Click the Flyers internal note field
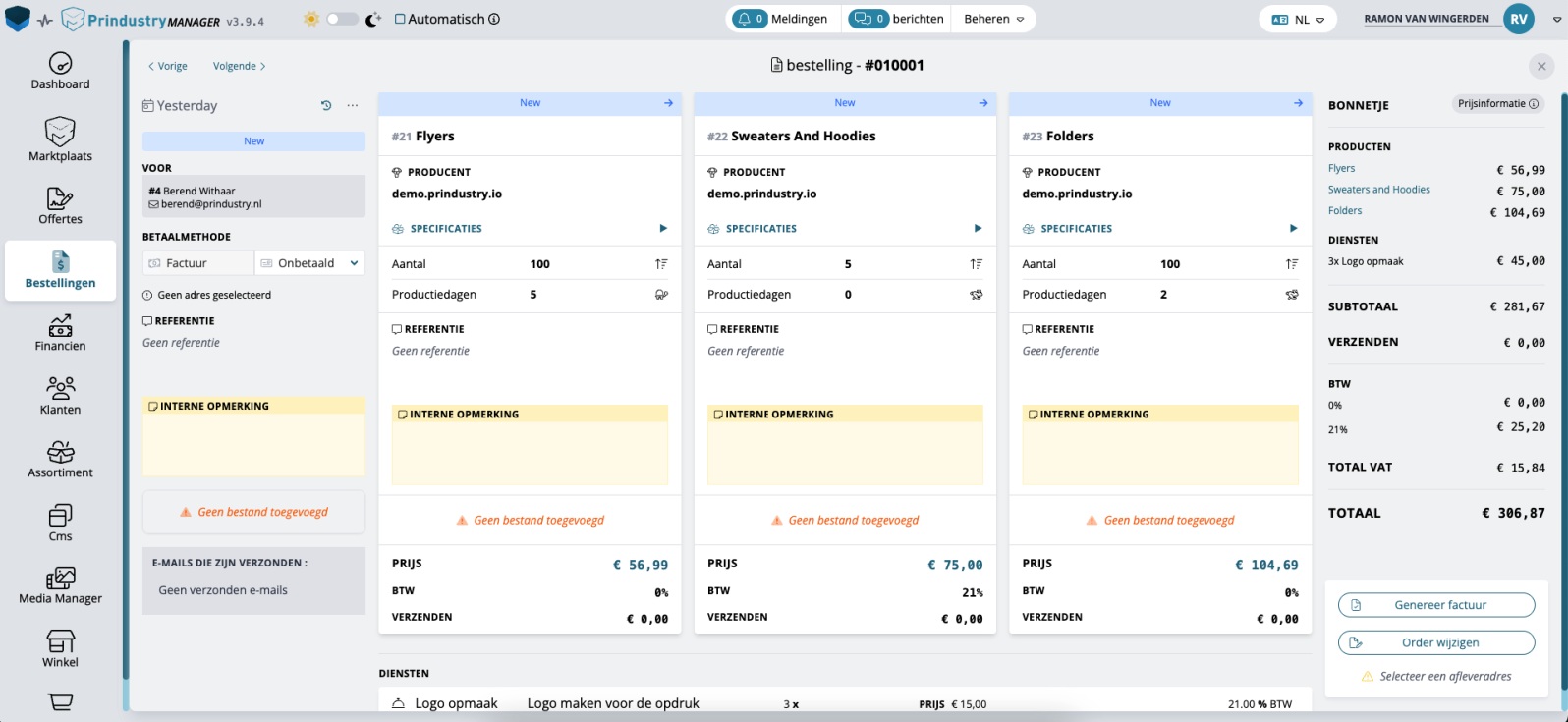Viewport: 1568px width, 722px height. point(530,453)
